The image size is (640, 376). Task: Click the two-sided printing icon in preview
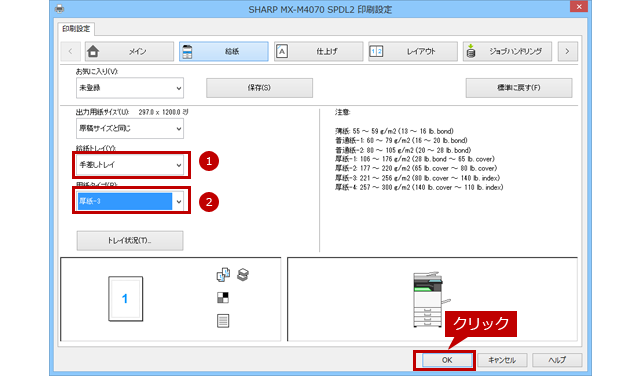coord(223,275)
